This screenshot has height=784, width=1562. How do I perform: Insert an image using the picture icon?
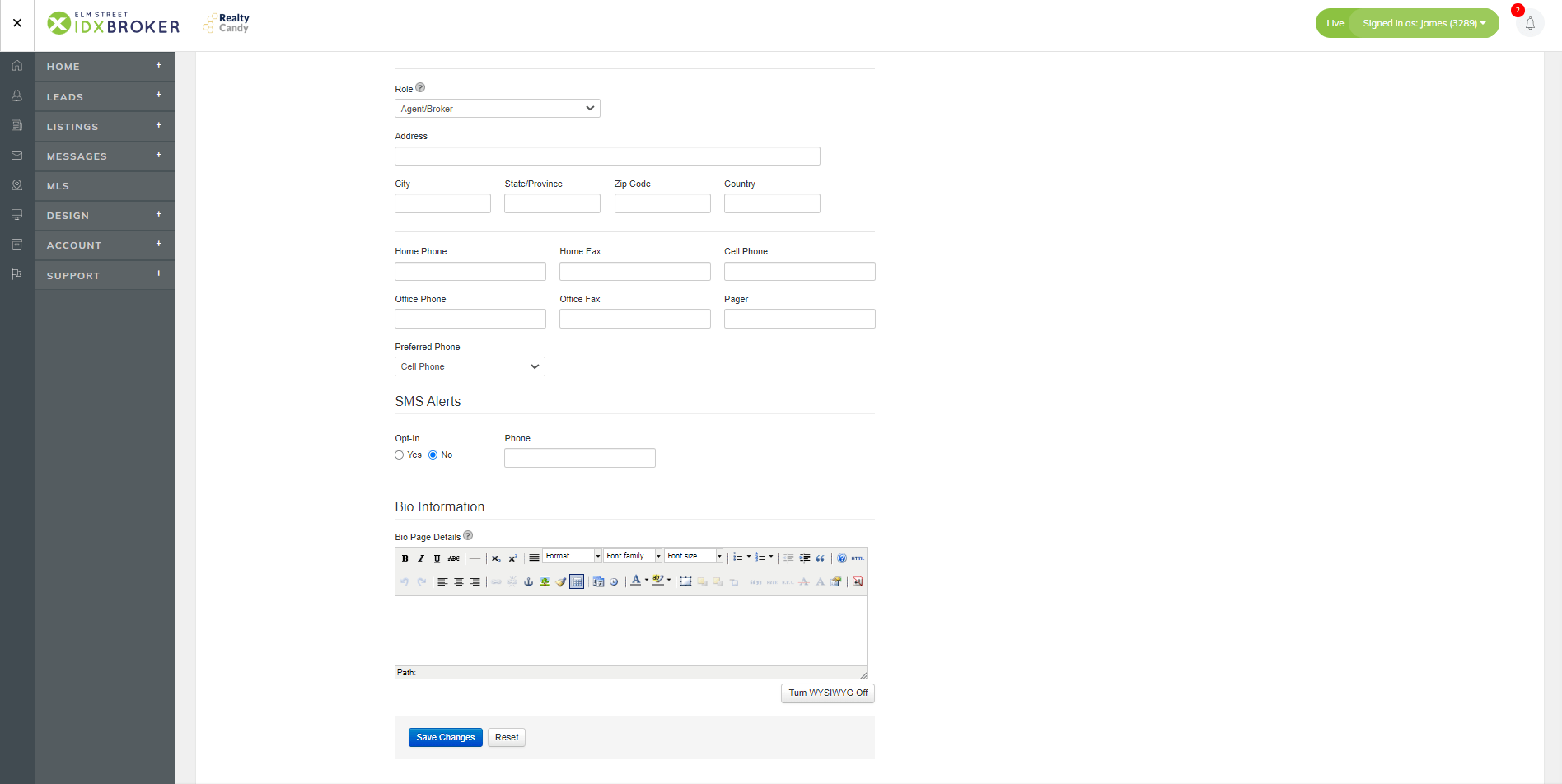tap(545, 582)
